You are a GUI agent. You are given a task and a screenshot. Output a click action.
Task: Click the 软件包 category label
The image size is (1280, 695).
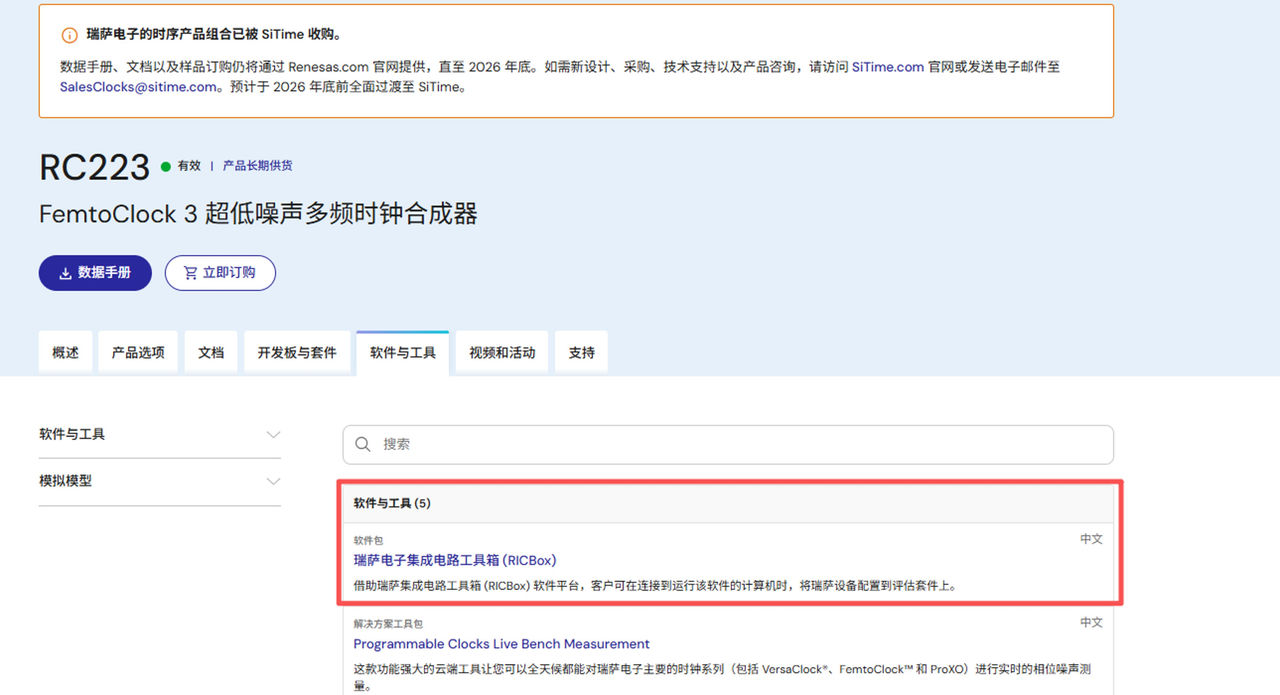tap(368, 540)
